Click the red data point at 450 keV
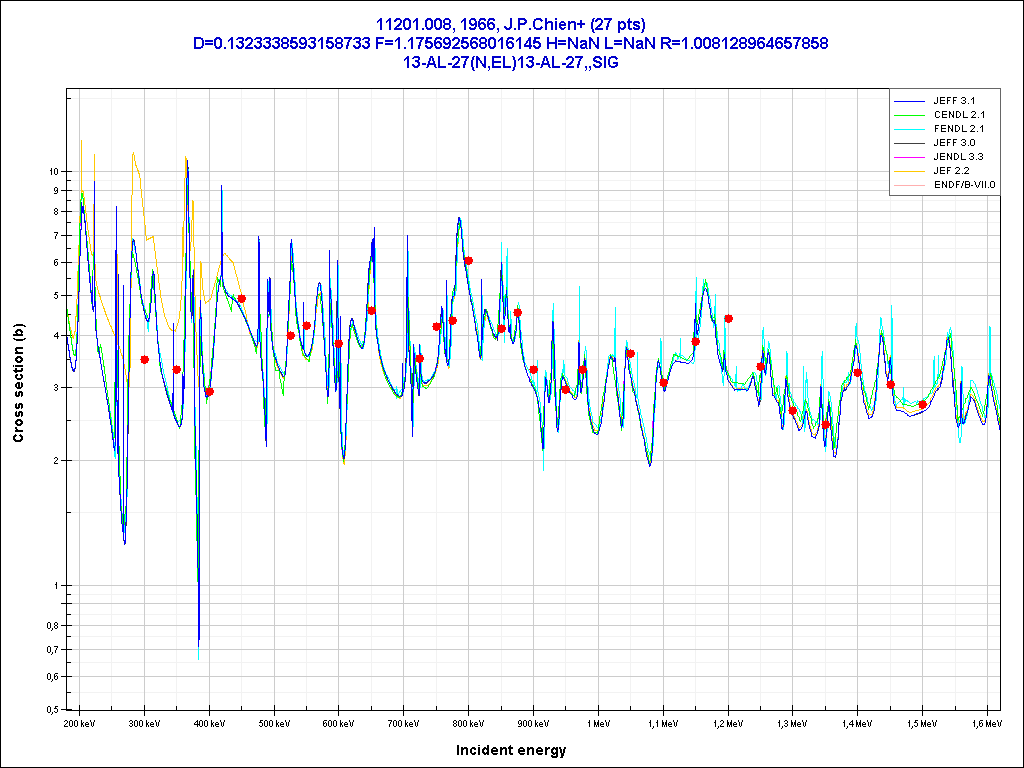The height and width of the screenshot is (768, 1024). tap(242, 299)
